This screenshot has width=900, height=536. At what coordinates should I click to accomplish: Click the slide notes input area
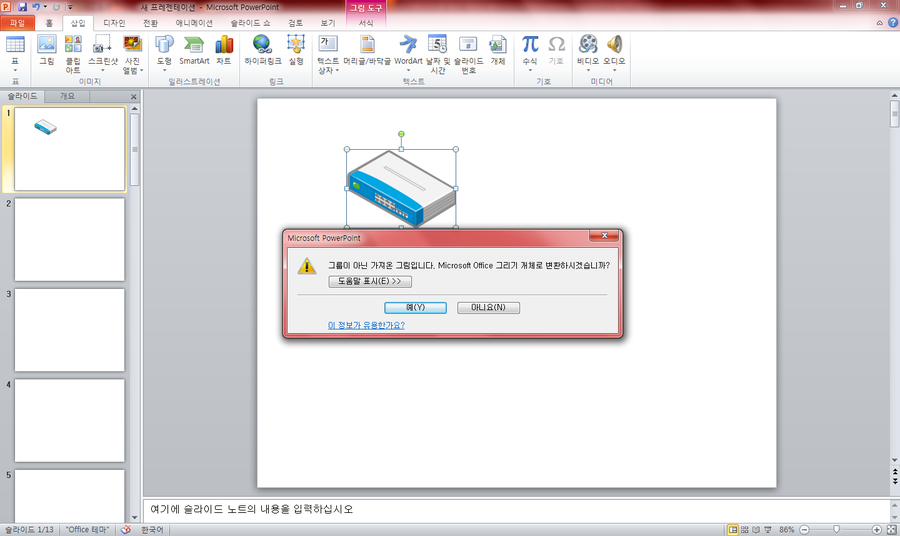516,509
